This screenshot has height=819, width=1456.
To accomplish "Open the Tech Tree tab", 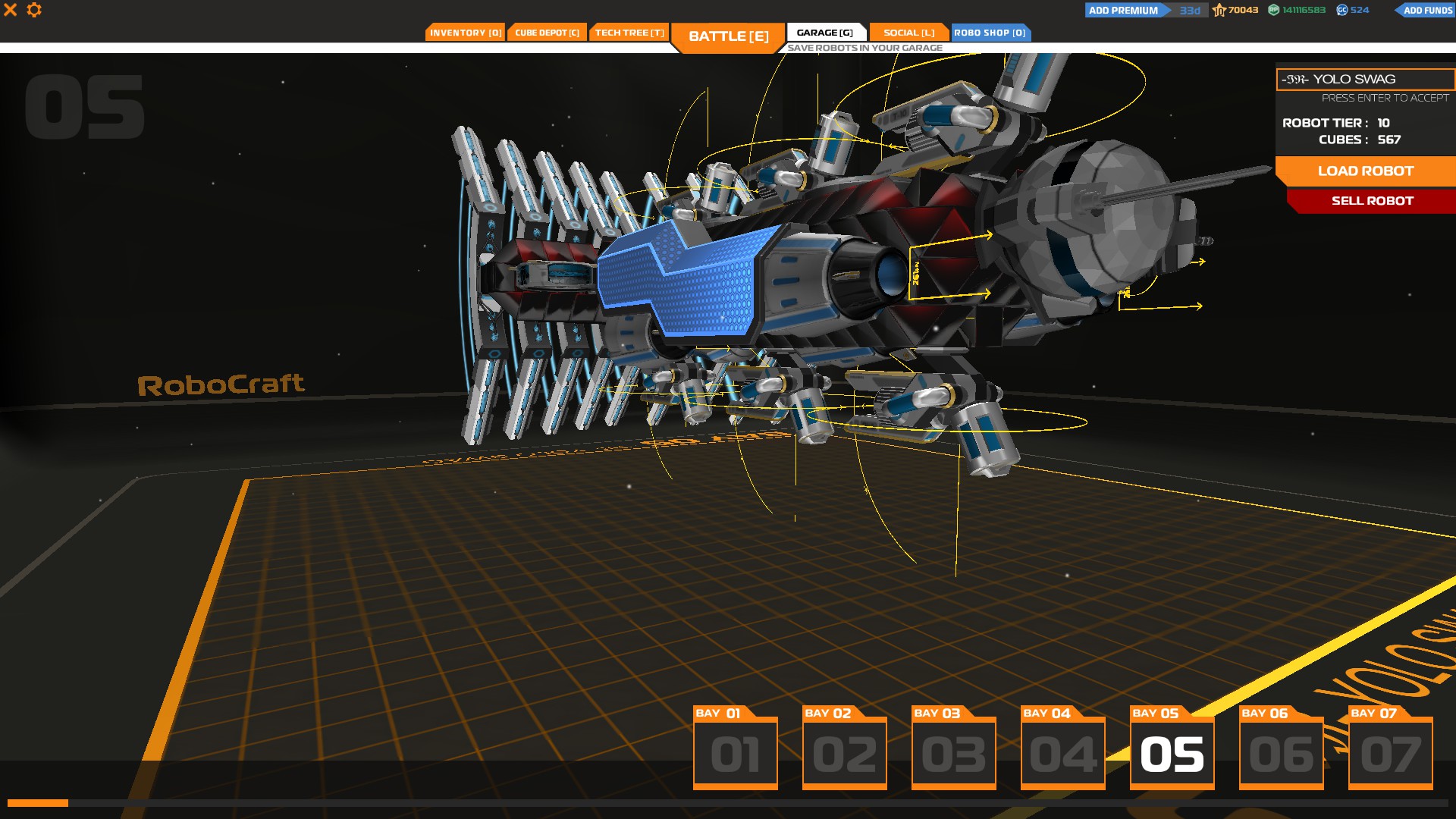I will point(629,33).
